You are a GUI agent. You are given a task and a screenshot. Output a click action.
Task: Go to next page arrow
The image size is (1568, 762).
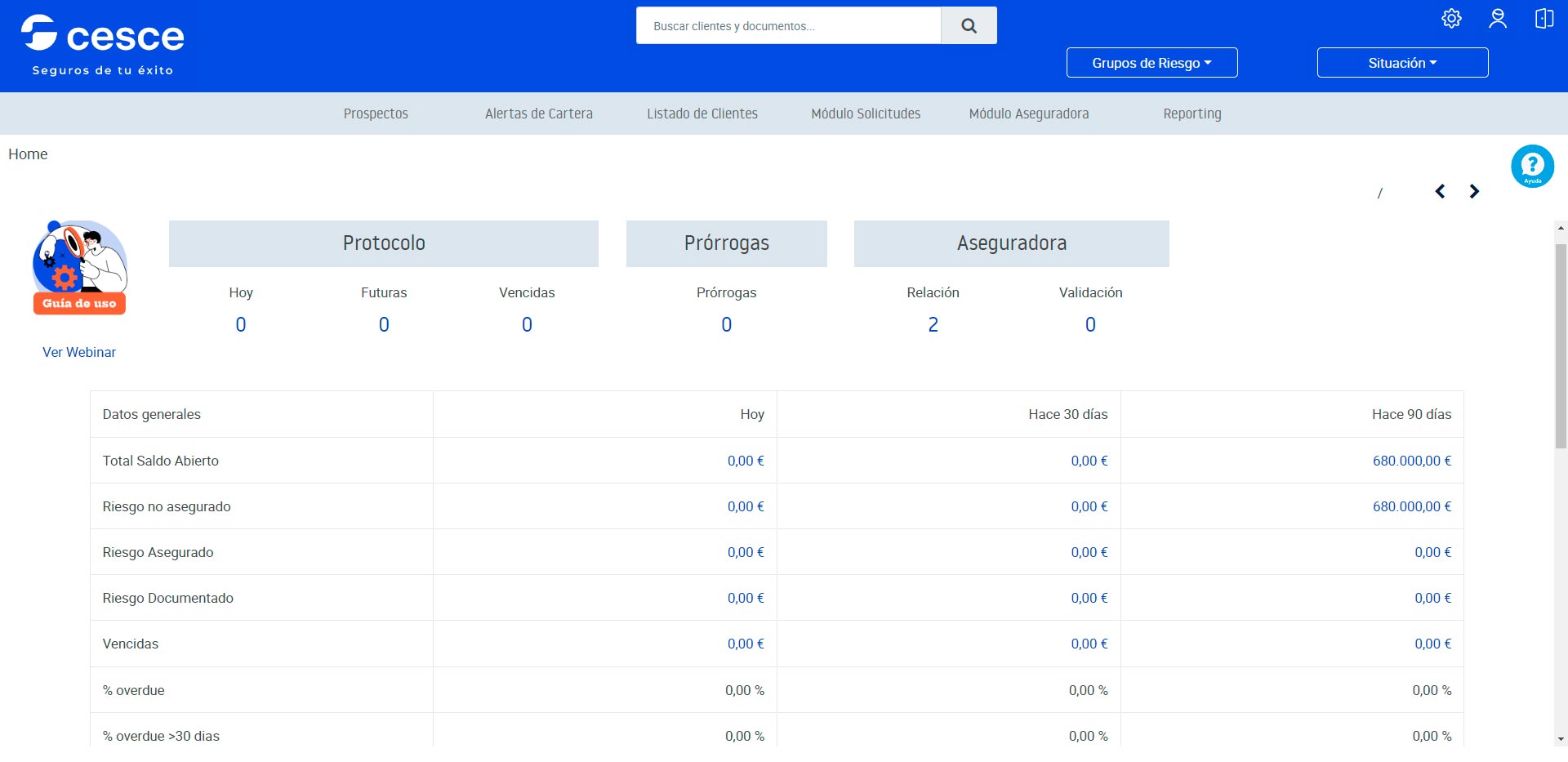pyautogui.click(x=1474, y=191)
